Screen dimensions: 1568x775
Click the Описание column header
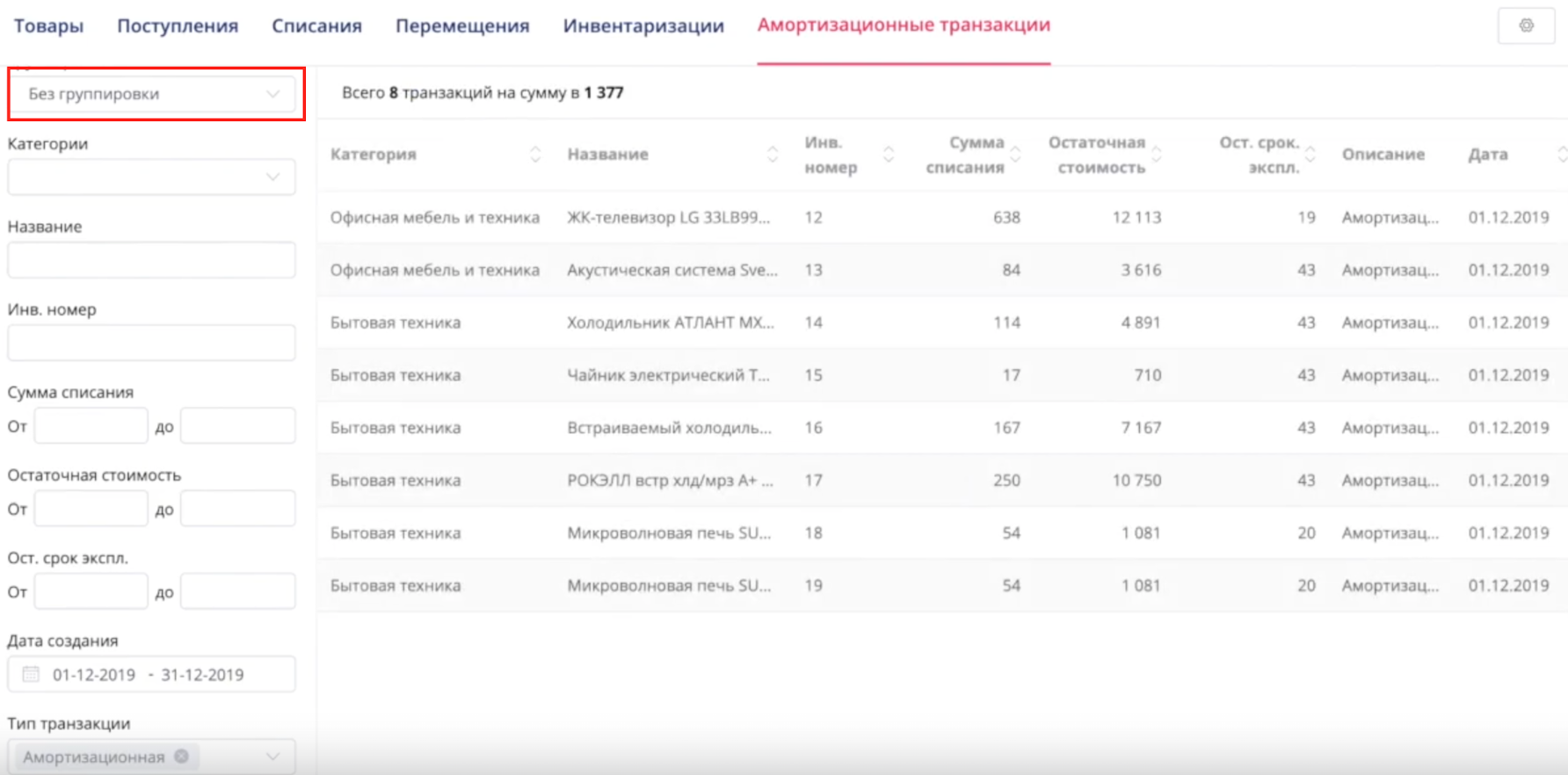(1383, 155)
